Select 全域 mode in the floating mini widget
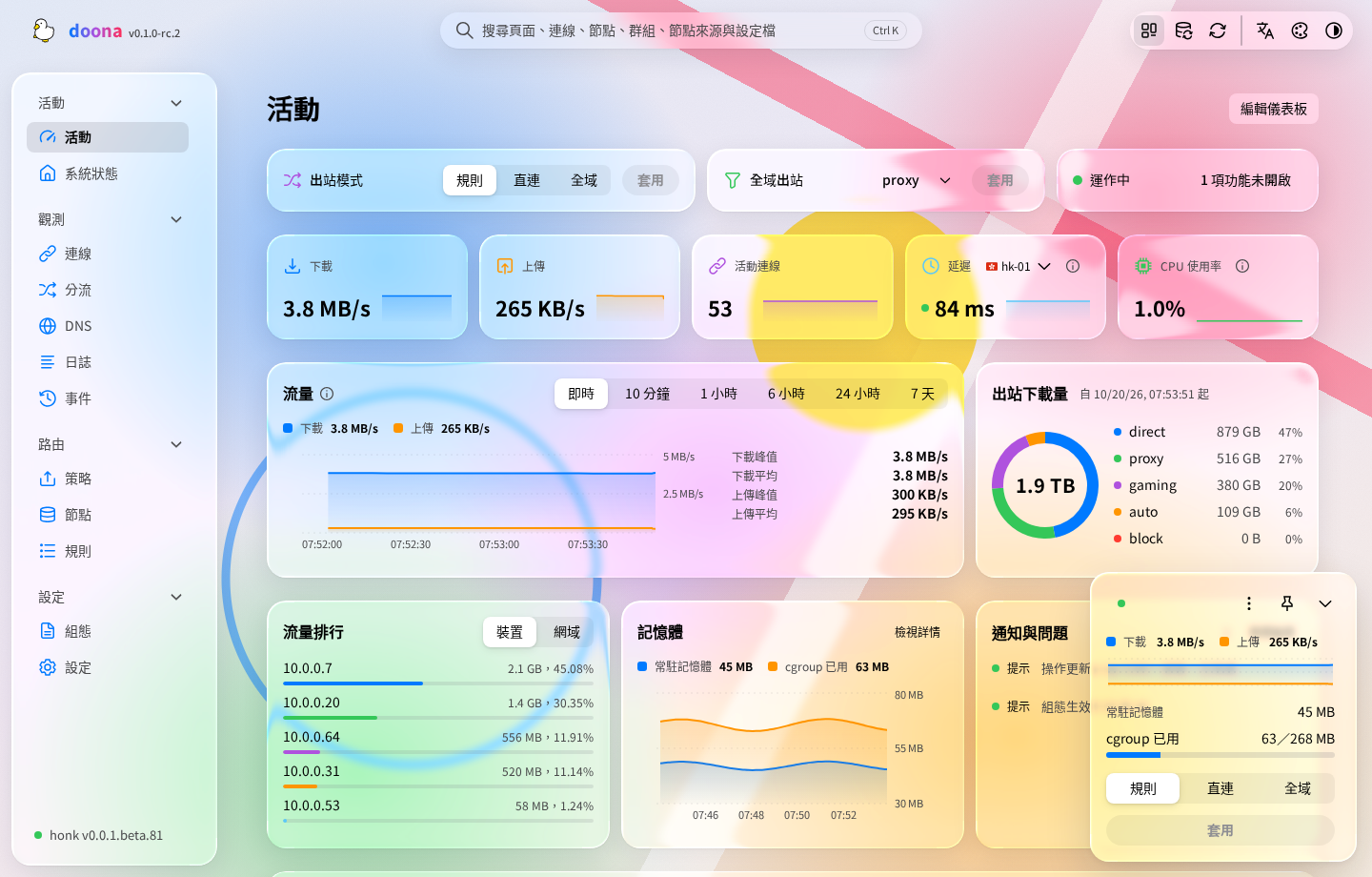The height and width of the screenshot is (877, 1372). click(x=1298, y=788)
